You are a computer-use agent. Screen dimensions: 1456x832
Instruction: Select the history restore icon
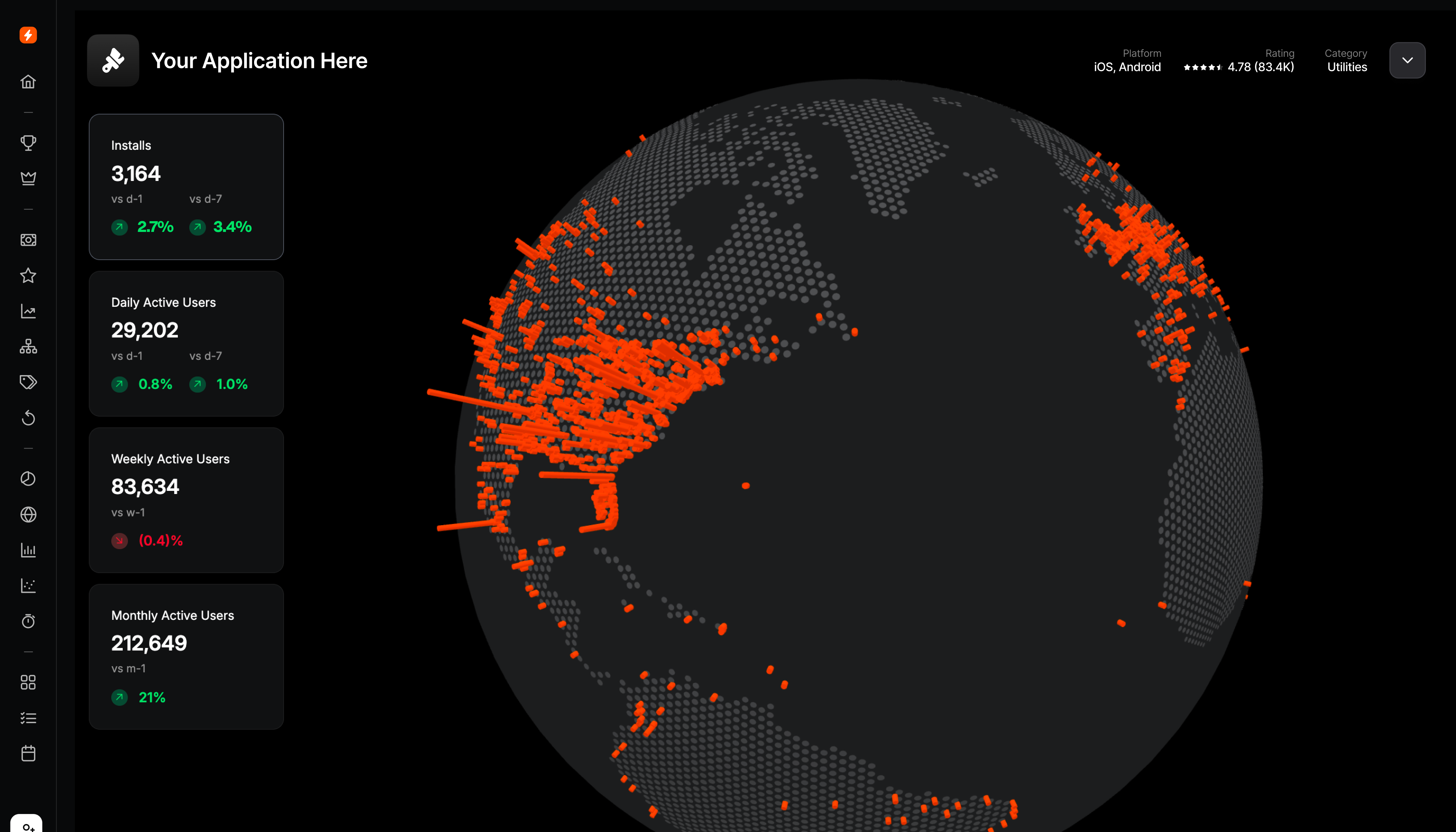click(x=28, y=418)
